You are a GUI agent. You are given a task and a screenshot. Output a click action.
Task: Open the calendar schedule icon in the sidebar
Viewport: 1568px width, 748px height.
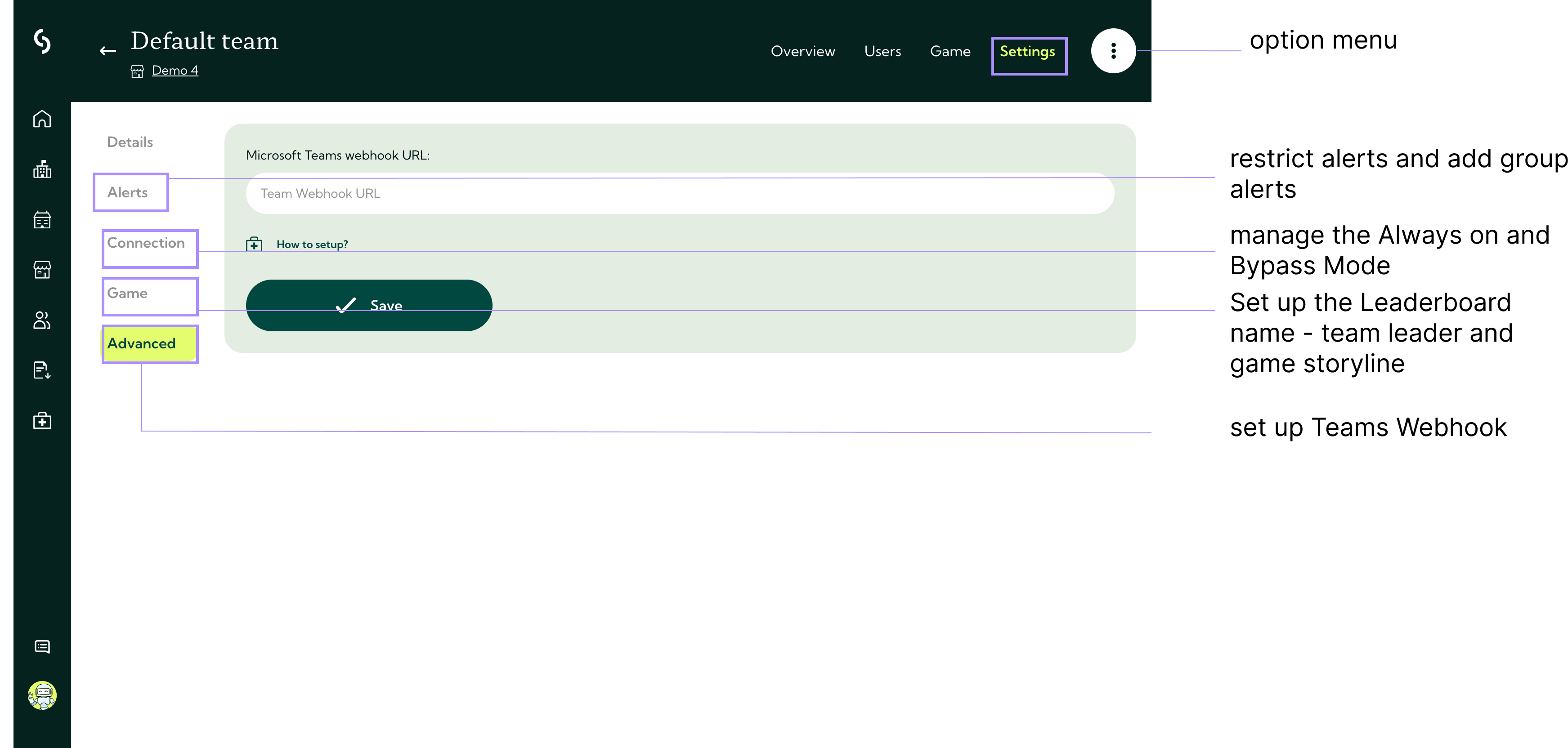[x=42, y=219]
